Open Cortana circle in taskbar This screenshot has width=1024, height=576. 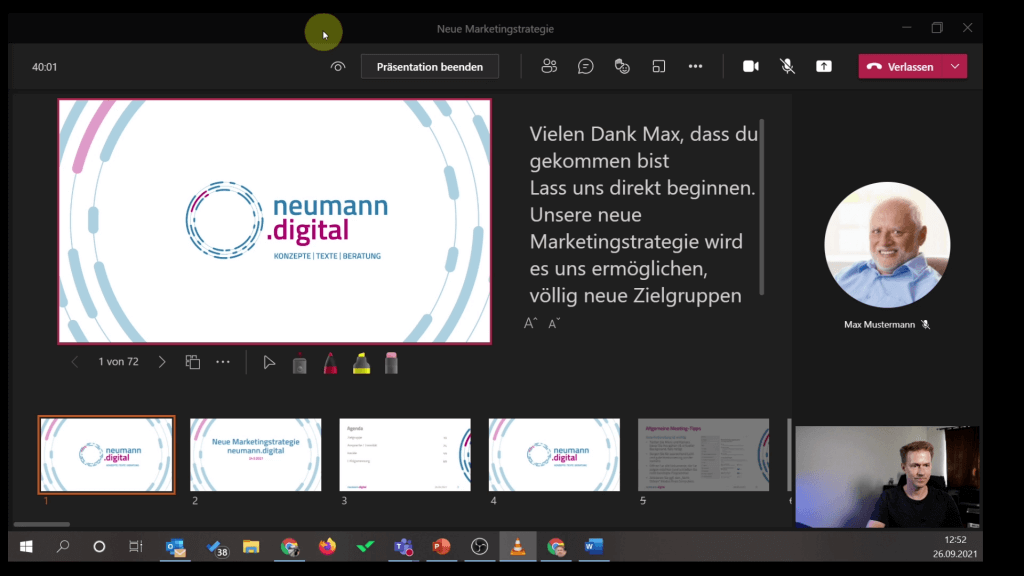[x=99, y=547]
